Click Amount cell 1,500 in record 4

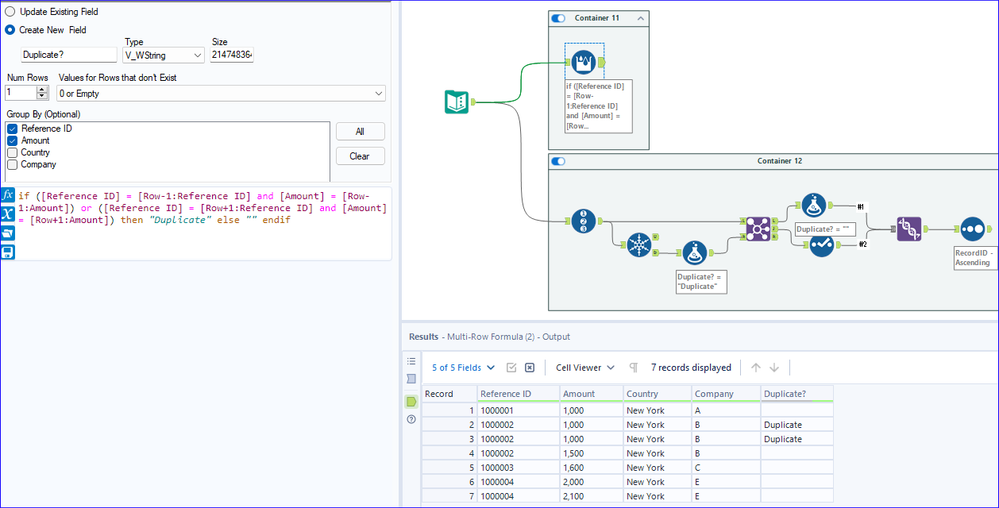point(591,454)
